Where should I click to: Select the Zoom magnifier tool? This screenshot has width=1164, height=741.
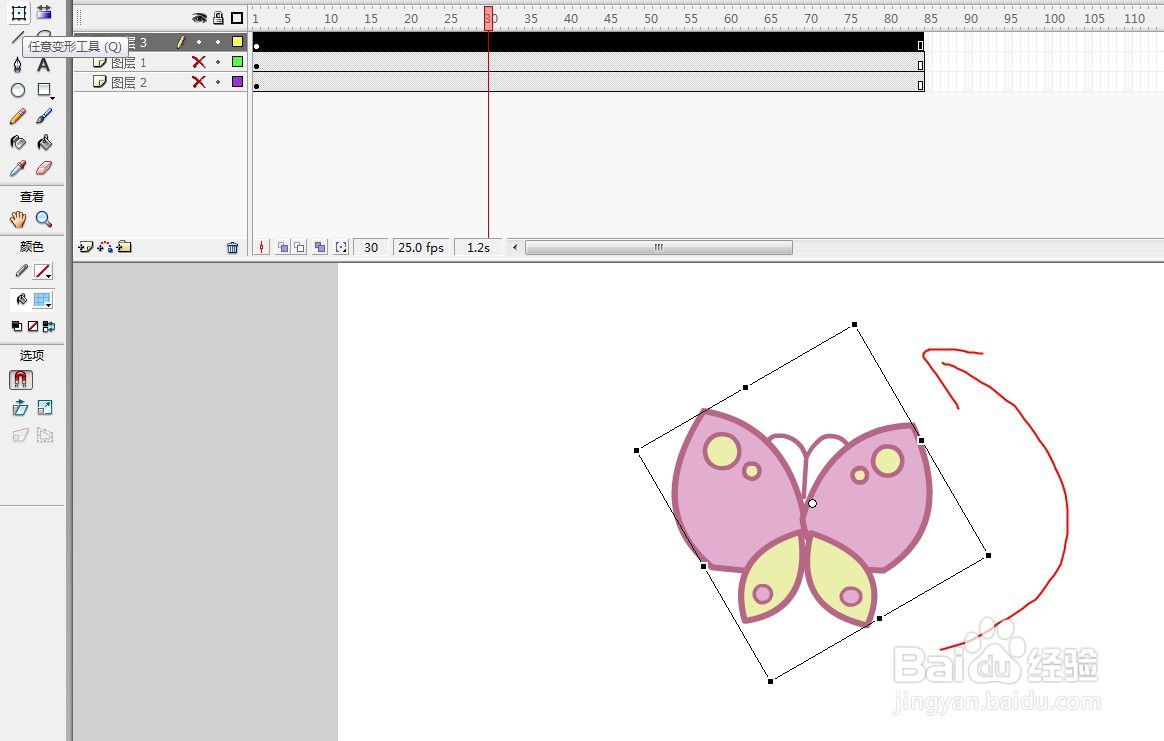pos(44,220)
